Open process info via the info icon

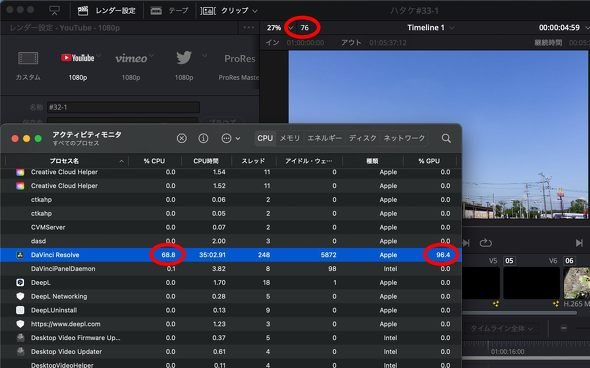click(x=203, y=138)
